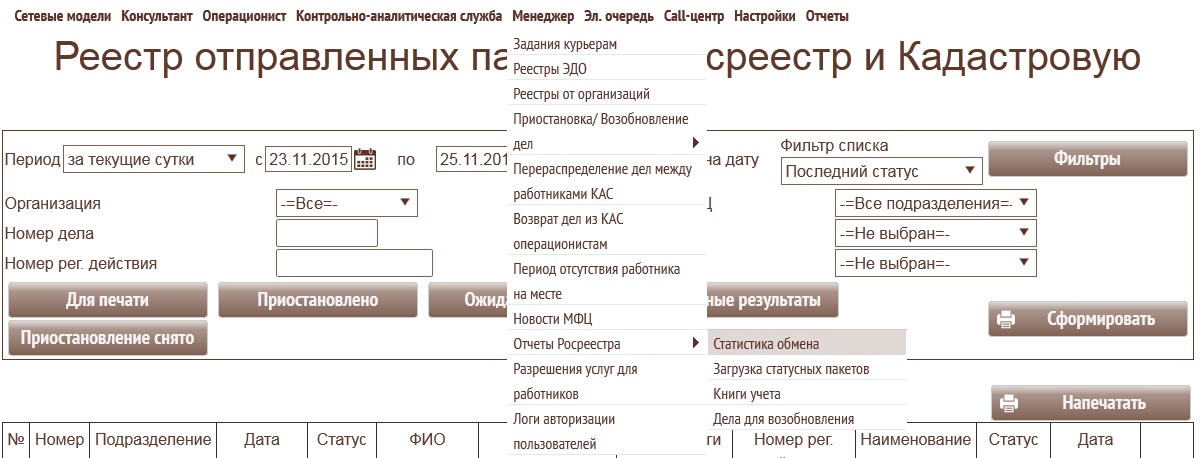This screenshot has height=458, width=1204.
Task: Click Новости МФЦ in Менеджер menu
Action: [x=552, y=319]
